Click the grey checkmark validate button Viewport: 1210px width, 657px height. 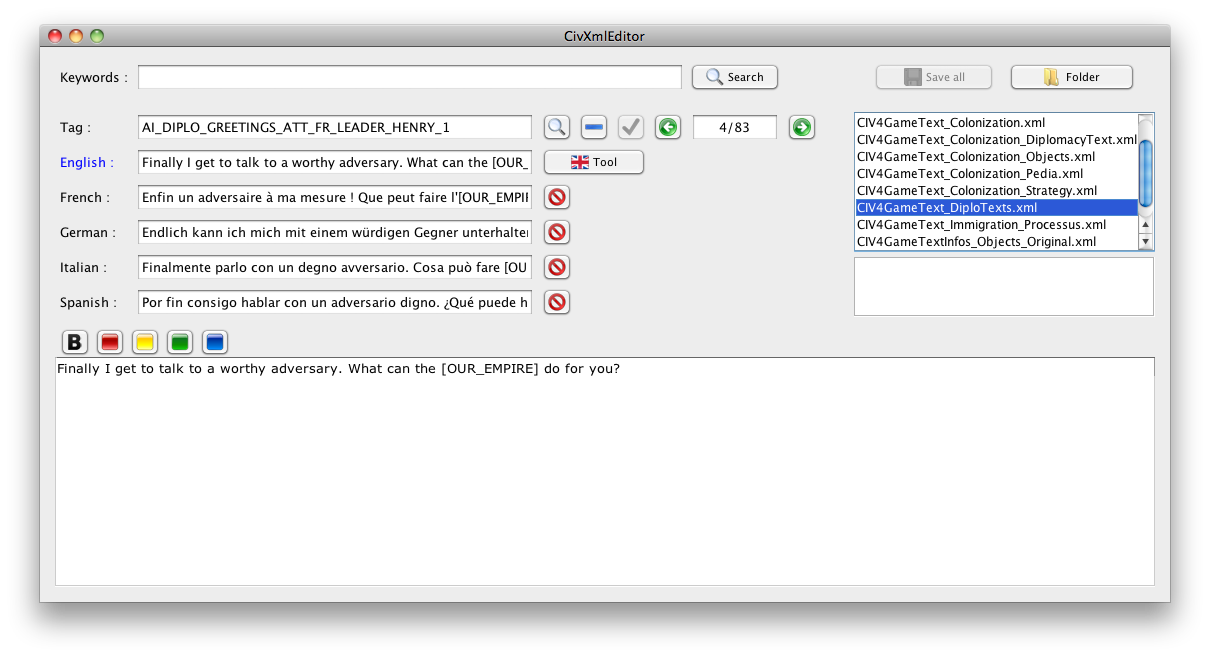pos(631,127)
